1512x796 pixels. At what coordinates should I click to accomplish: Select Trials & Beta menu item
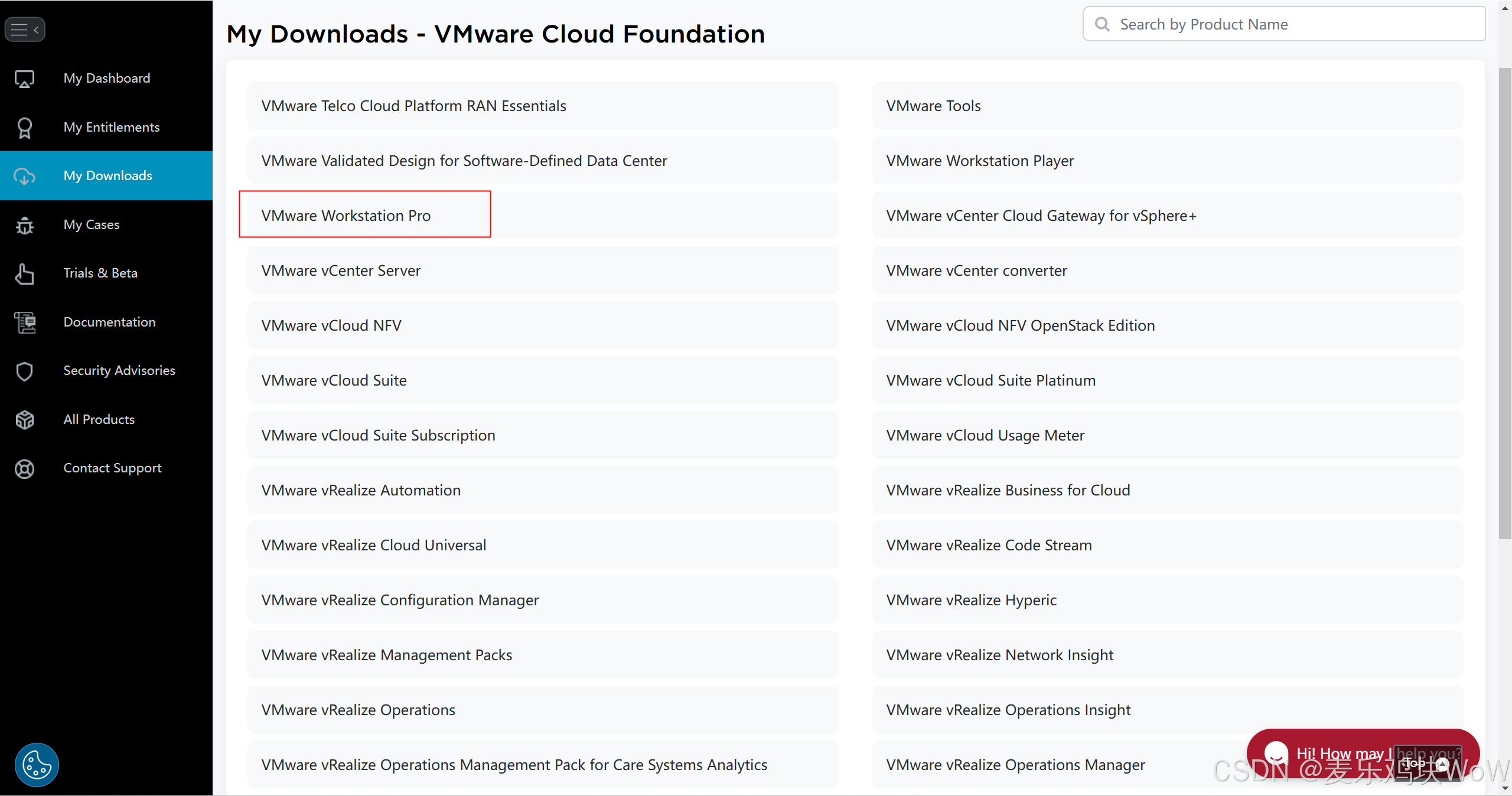pos(100,273)
